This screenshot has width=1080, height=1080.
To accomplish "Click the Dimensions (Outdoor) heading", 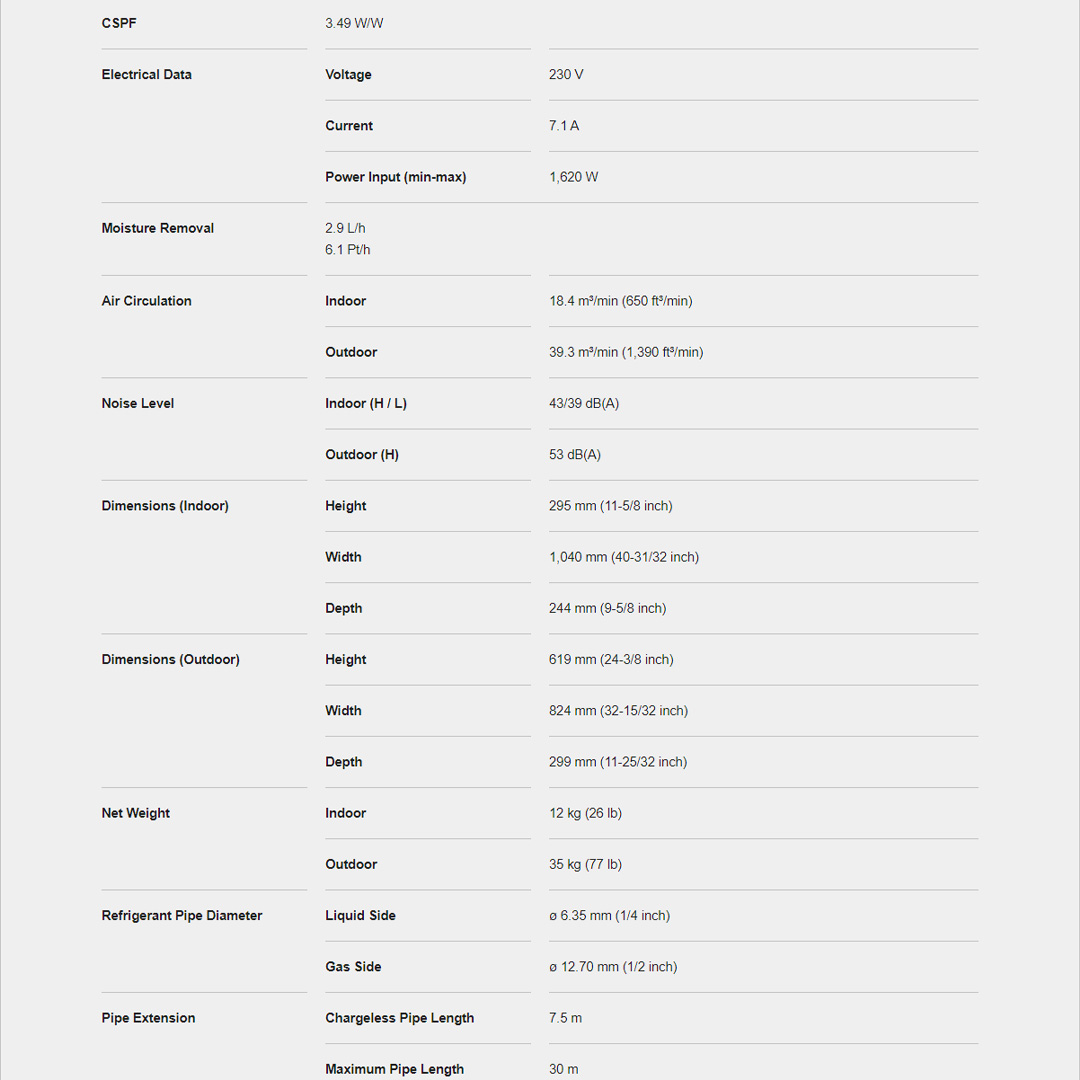I will (x=170, y=660).
